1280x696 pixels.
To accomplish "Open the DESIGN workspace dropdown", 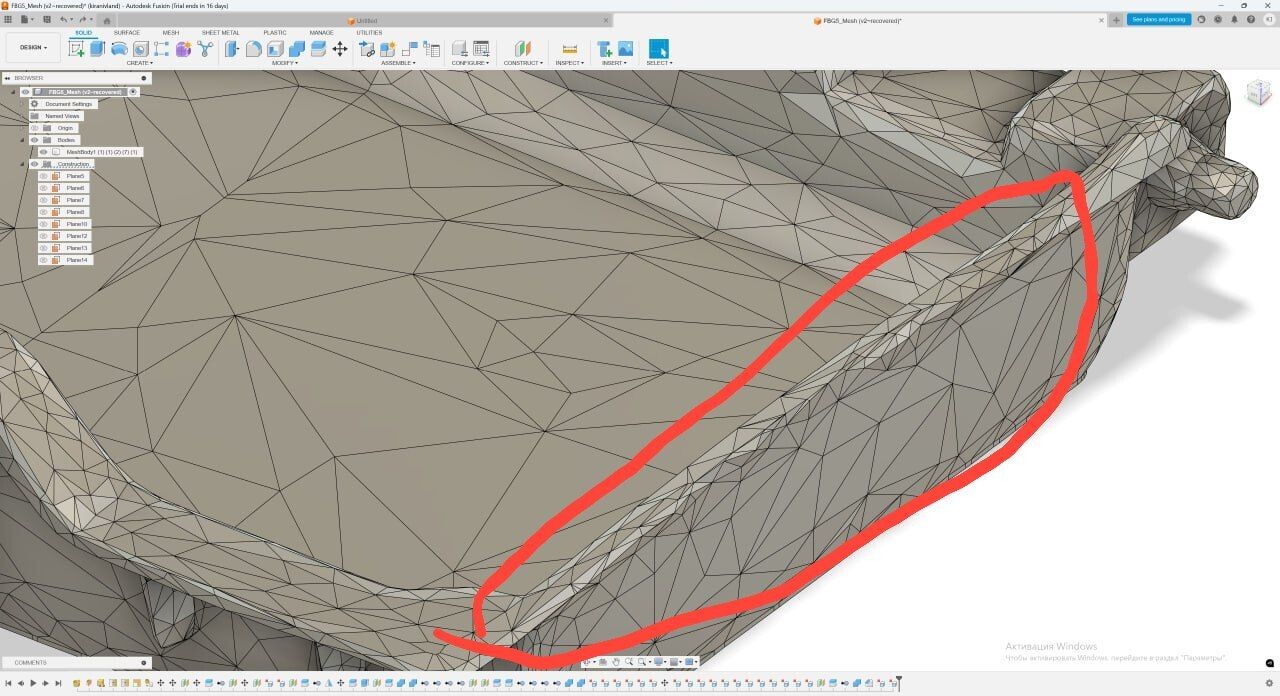I will point(33,47).
